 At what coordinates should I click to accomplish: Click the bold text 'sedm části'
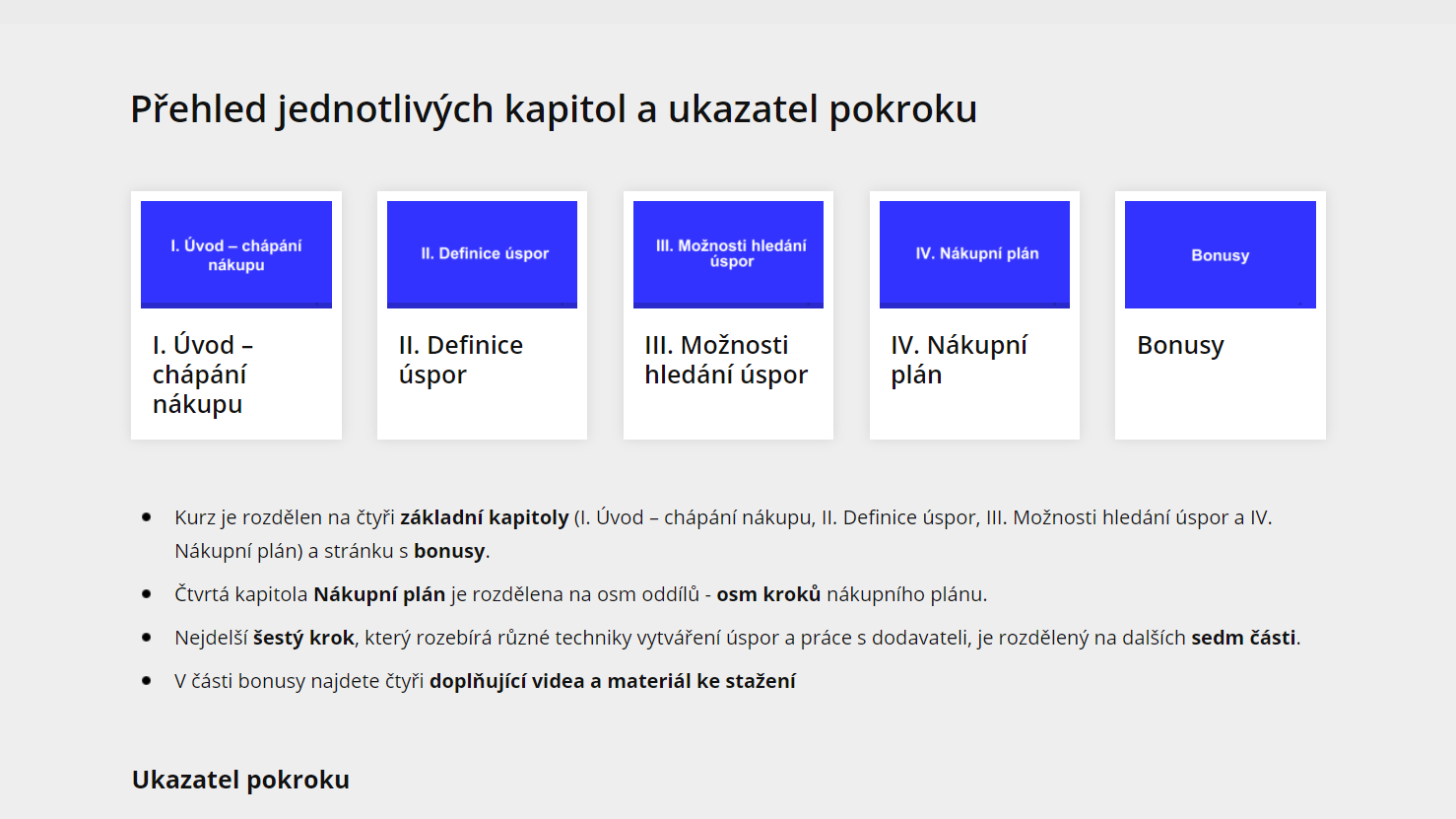(x=1243, y=638)
